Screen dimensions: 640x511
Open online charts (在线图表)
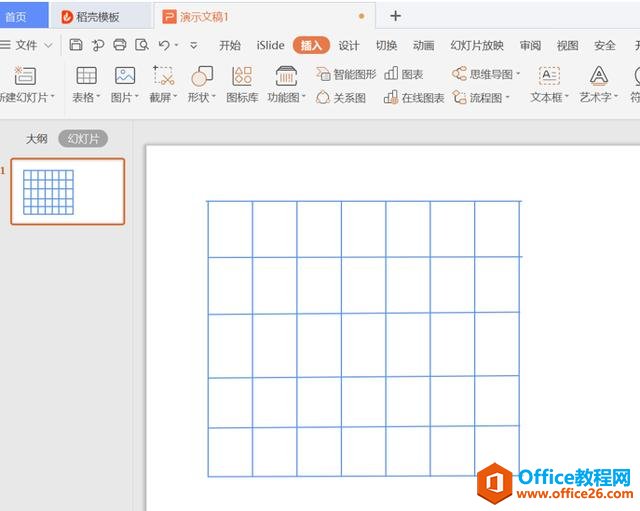click(414, 98)
